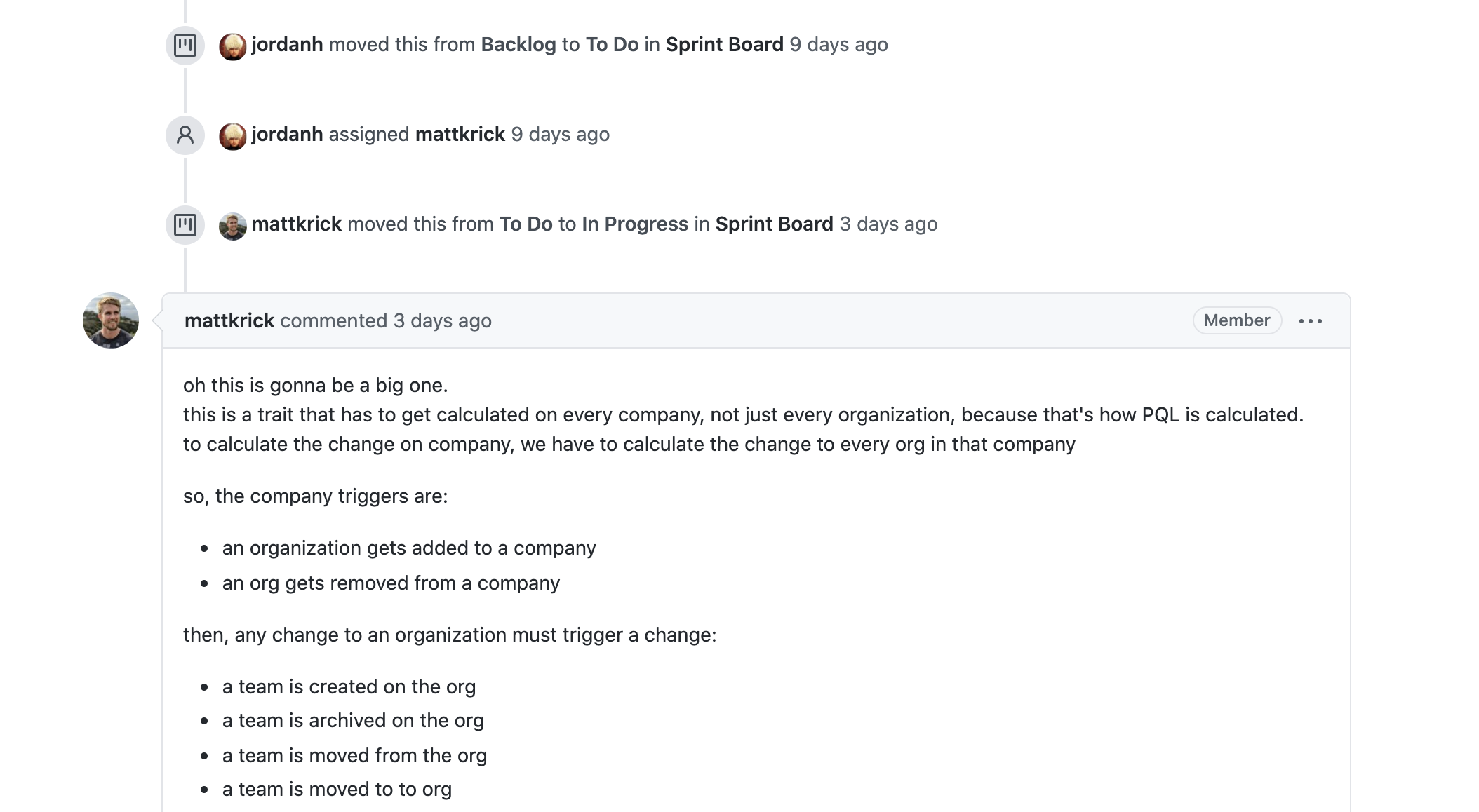Click the '9 days ago' timestamp on the assignment event
The image size is (1479, 812).
click(561, 134)
